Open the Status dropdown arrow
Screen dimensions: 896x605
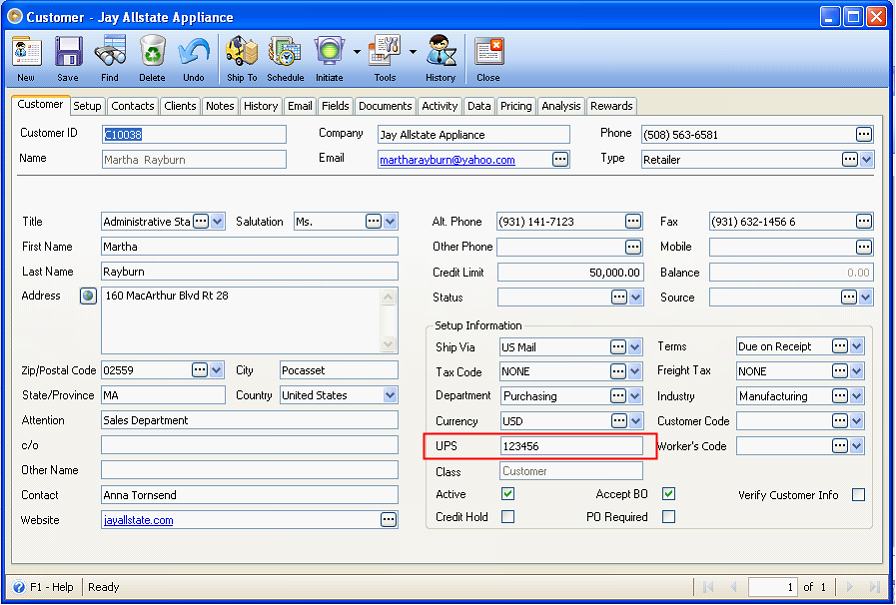pyautogui.click(x=635, y=297)
